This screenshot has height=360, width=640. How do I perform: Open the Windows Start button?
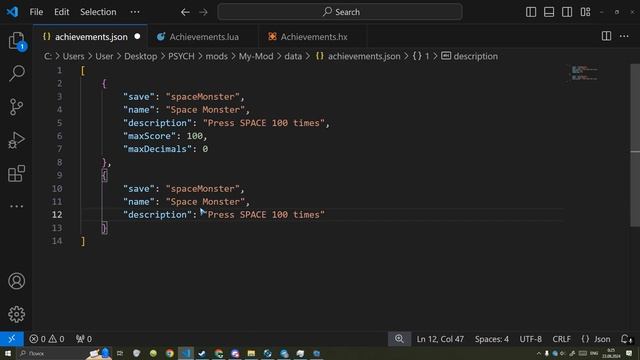click(7, 353)
